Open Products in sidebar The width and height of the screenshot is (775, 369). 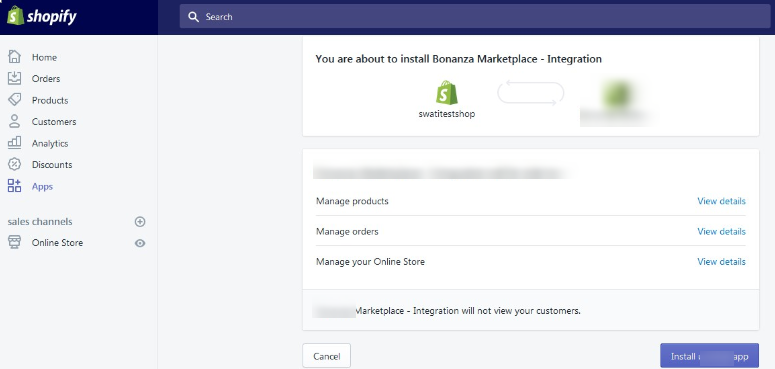point(50,100)
